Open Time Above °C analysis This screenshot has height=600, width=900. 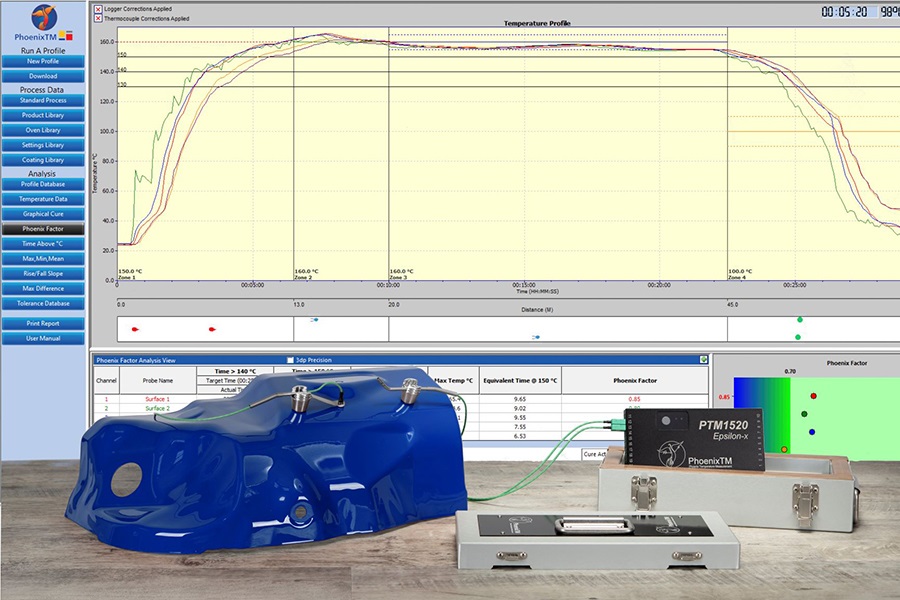pos(43,244)
